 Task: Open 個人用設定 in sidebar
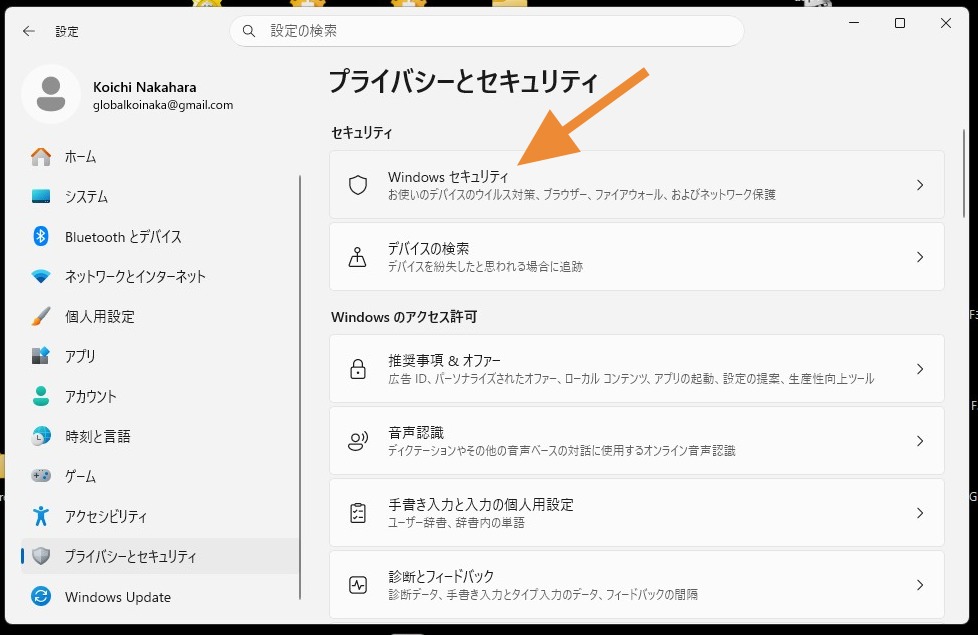[x=100, y=316]
